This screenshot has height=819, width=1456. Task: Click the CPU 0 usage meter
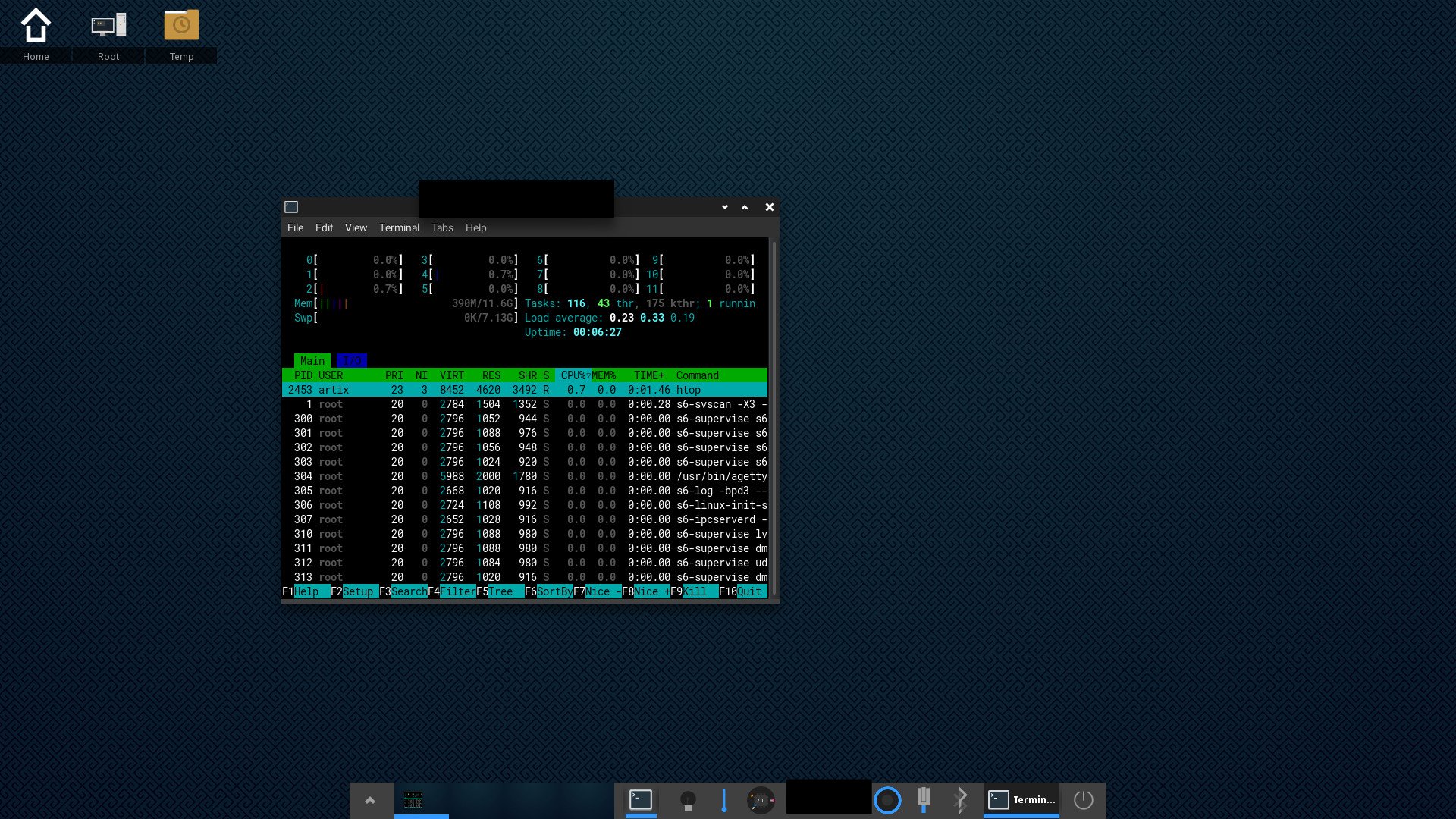pos(355,260)
